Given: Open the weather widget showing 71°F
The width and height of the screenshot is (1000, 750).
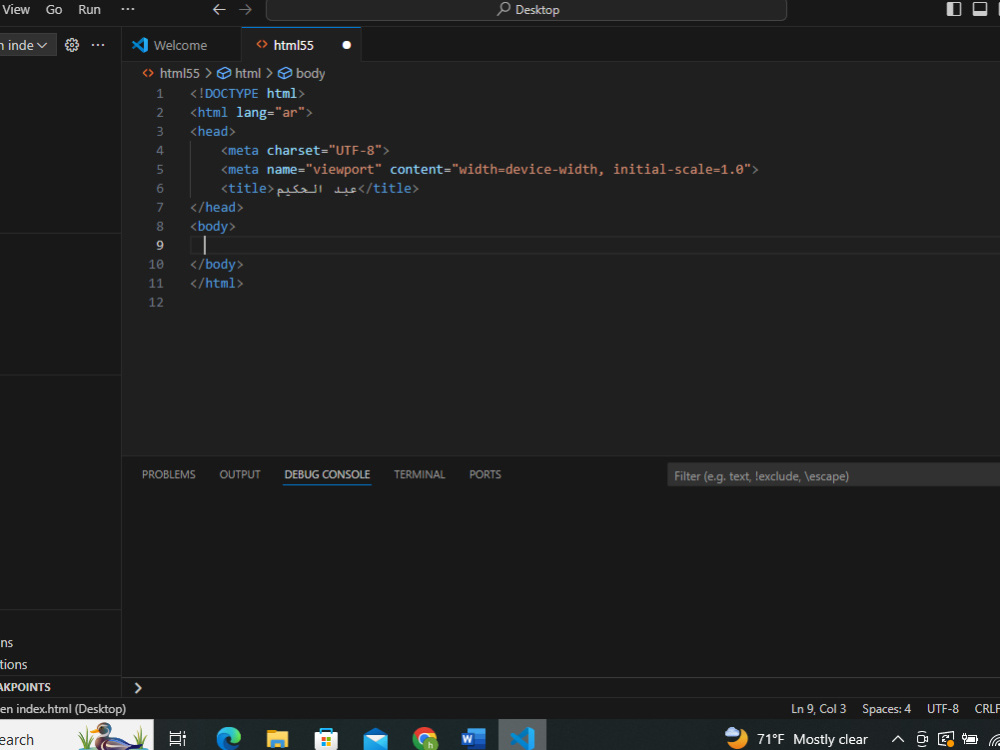Looking at the screenshot, I should pyautogui.click(x=797, y=739).
